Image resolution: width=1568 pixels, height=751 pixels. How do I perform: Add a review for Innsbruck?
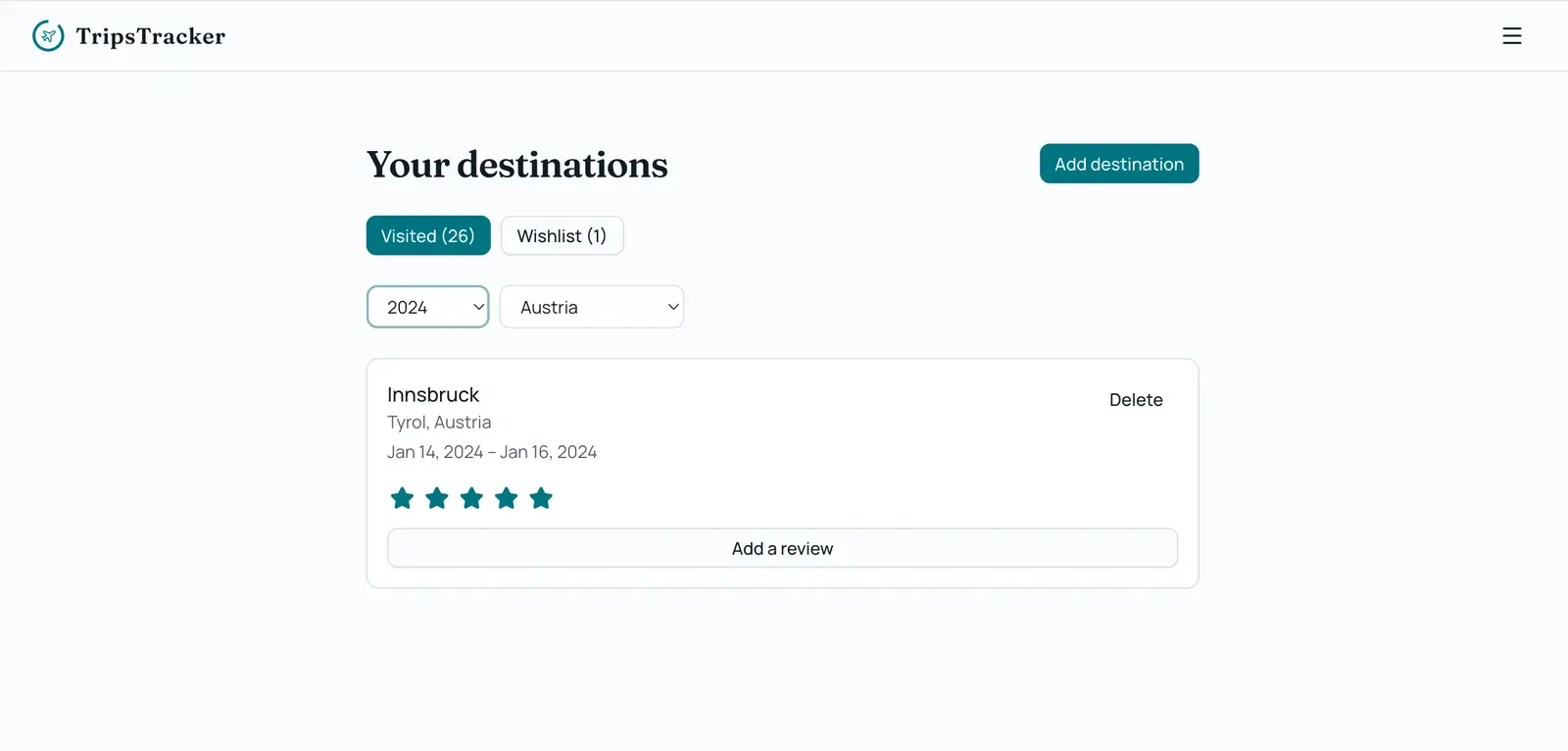point(783,548)
